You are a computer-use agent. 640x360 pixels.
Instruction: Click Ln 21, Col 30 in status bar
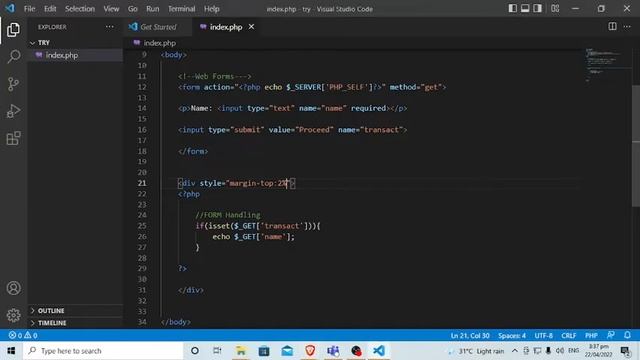(x=470, y=336)
